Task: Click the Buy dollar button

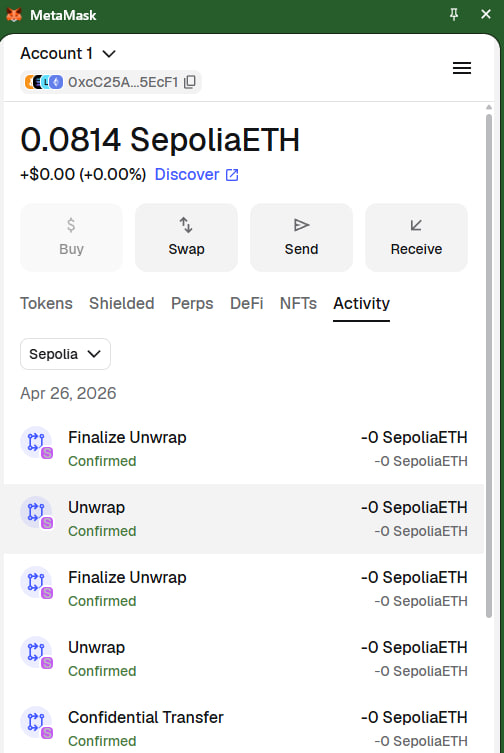Action: coord(71,237)
